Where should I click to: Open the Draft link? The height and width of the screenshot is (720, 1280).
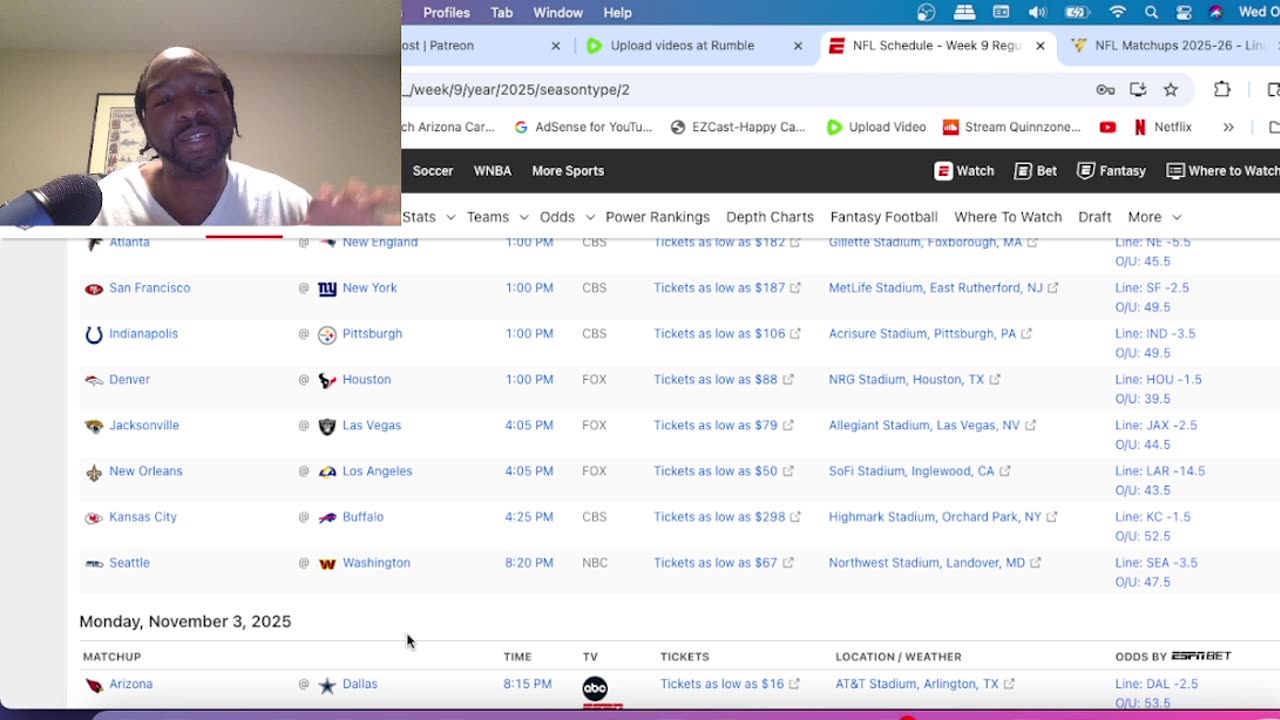1095,217
